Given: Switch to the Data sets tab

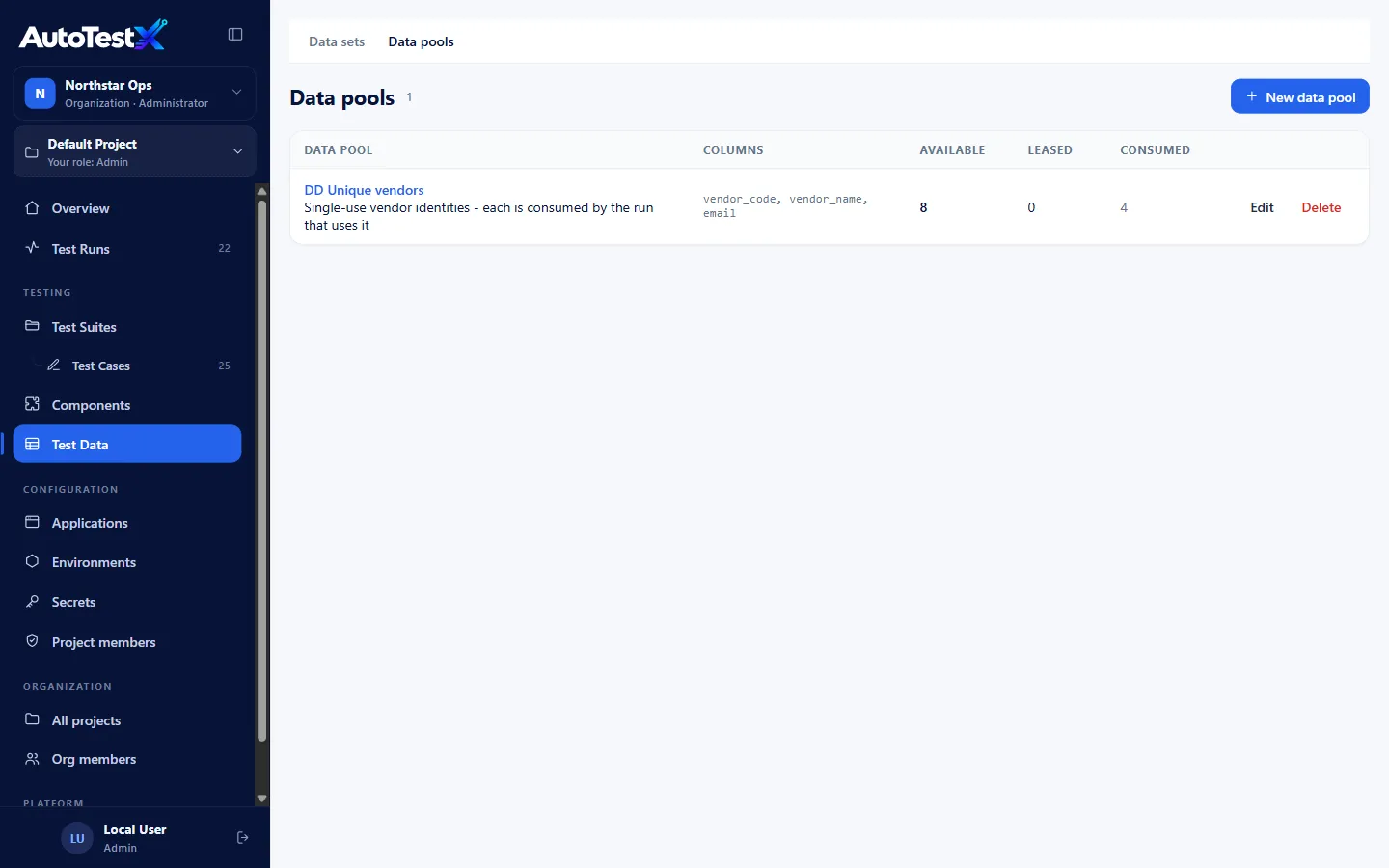Looking at the screenshot, I should pyautogui.click(x=337, y=41).
